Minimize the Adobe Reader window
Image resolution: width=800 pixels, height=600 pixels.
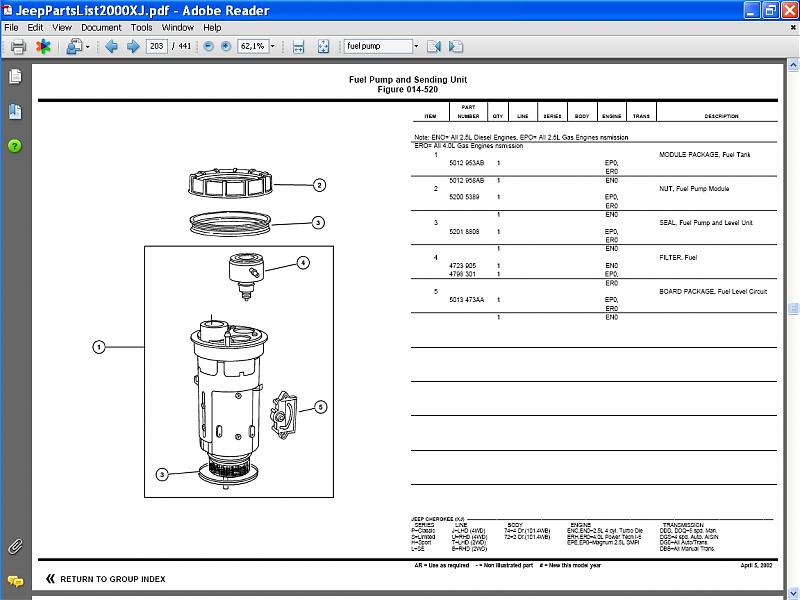751,10
